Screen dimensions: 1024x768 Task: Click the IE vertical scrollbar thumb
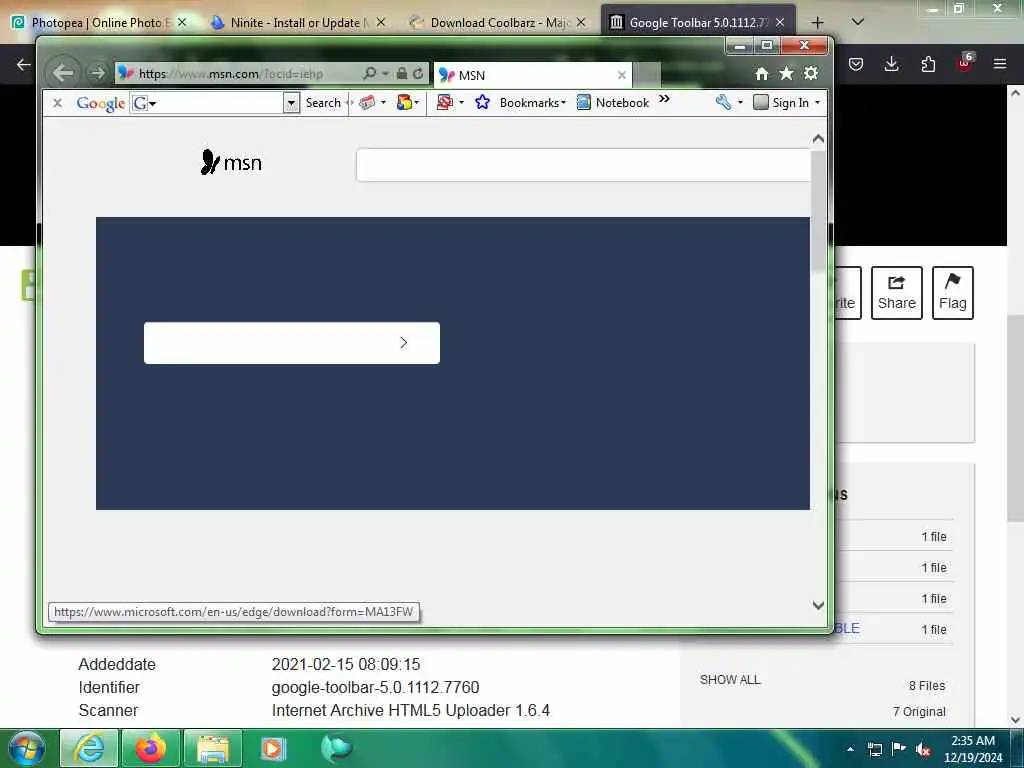pos(818,209)
